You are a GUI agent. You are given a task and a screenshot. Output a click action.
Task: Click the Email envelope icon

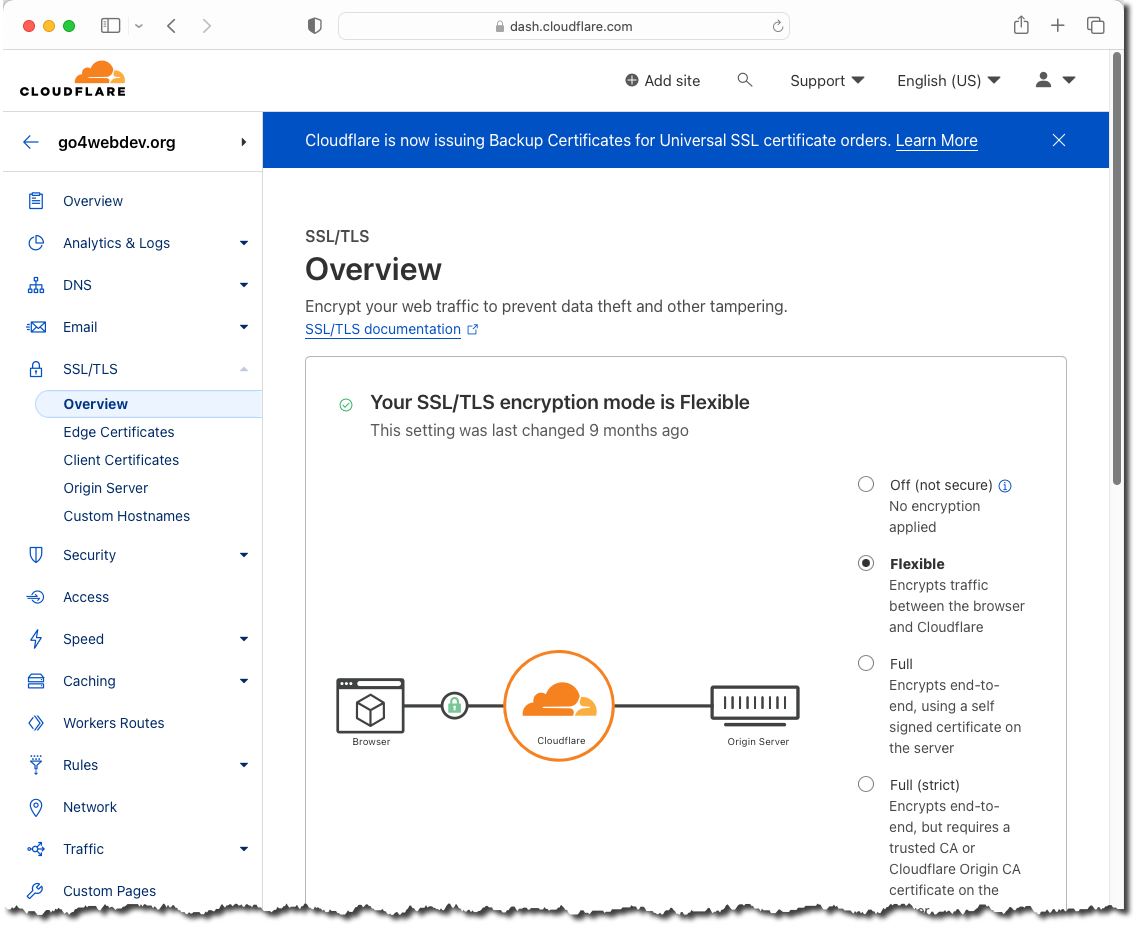point(36,327)
